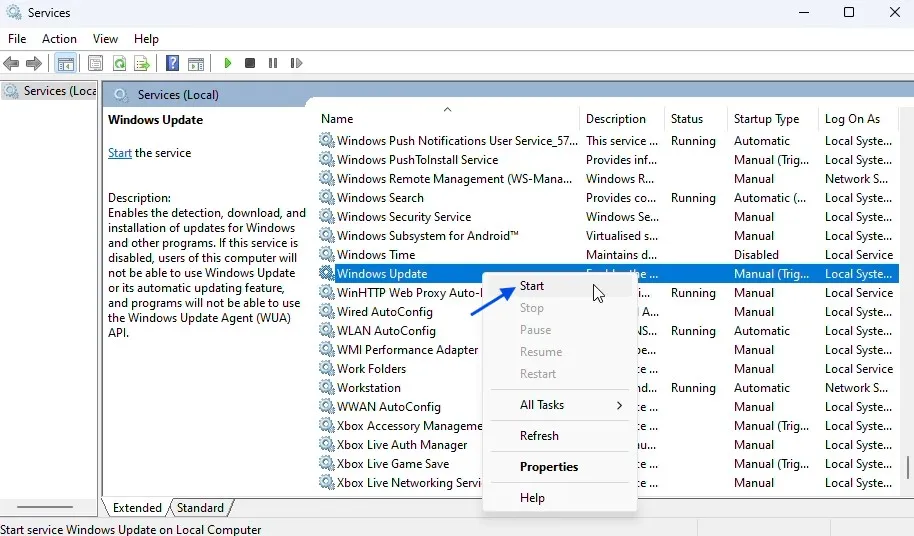Viewport: 914px width, 536px height.
Task: Select Services (Local) in the console tree
Action: coord(50,91)
